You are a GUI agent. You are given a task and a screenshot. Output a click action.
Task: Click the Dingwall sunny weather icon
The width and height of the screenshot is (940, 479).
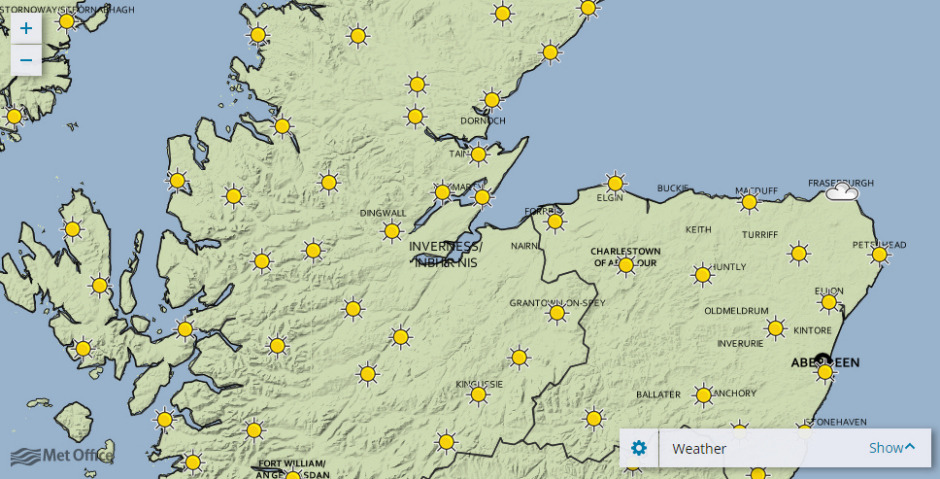(392, 232)
